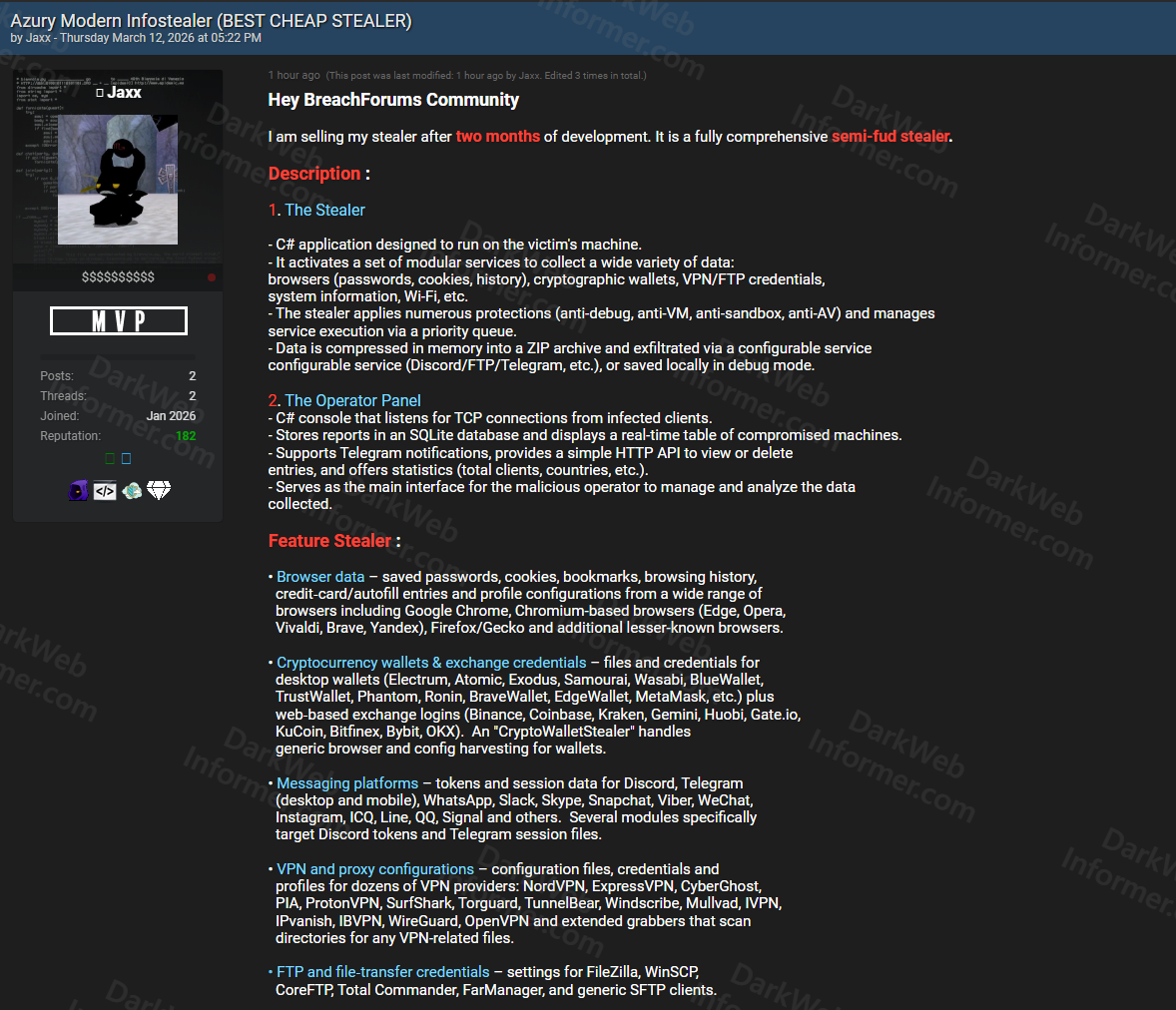The width and height of the screenshot is (1176, 1010).
Task: Click 'Cryptocurrency wallets & exchange credentials' heading
Action: tap(431, 663)
